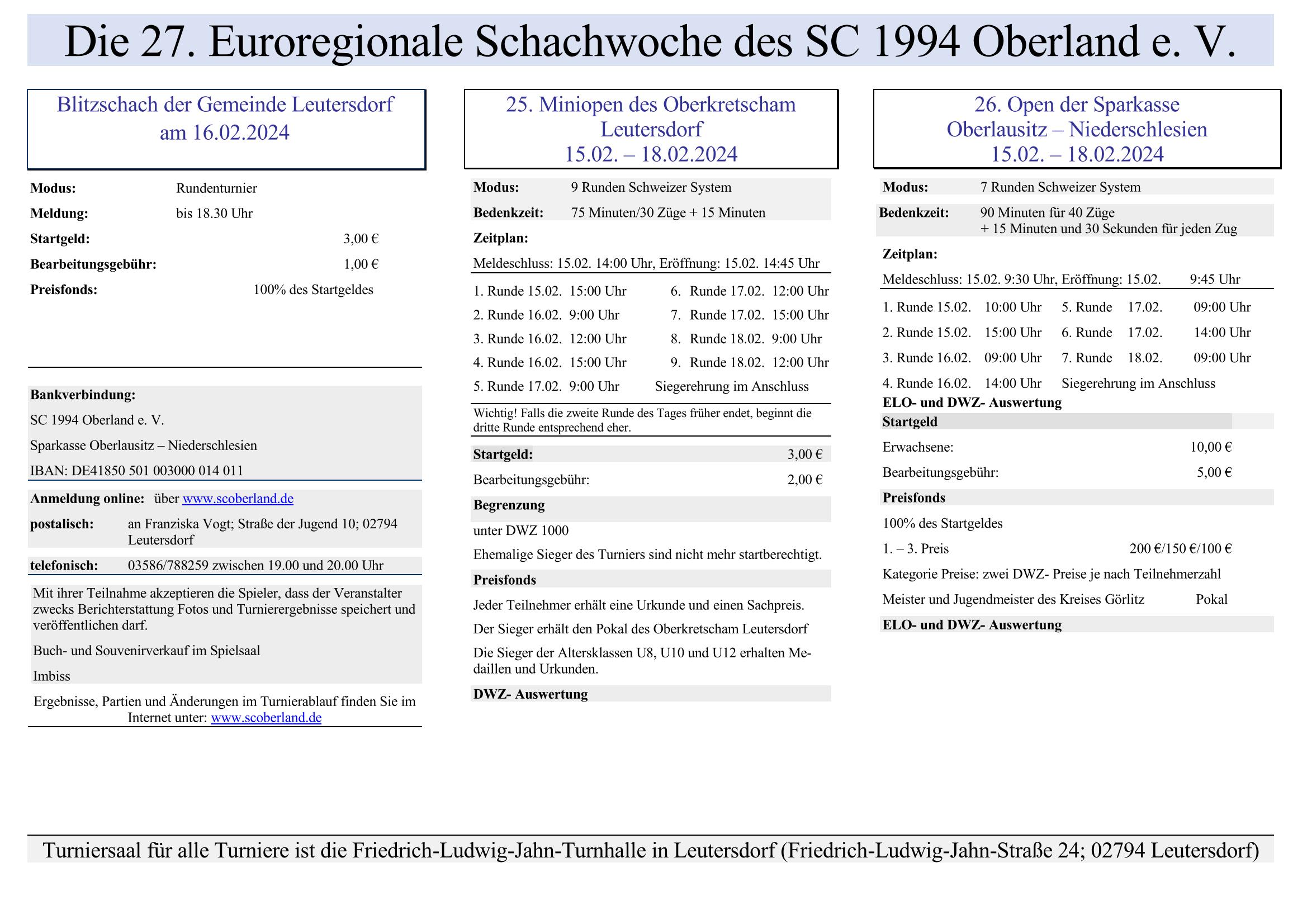
Task: Click 'Der Sieger erhält den Pokal' line
Action: 641,629
